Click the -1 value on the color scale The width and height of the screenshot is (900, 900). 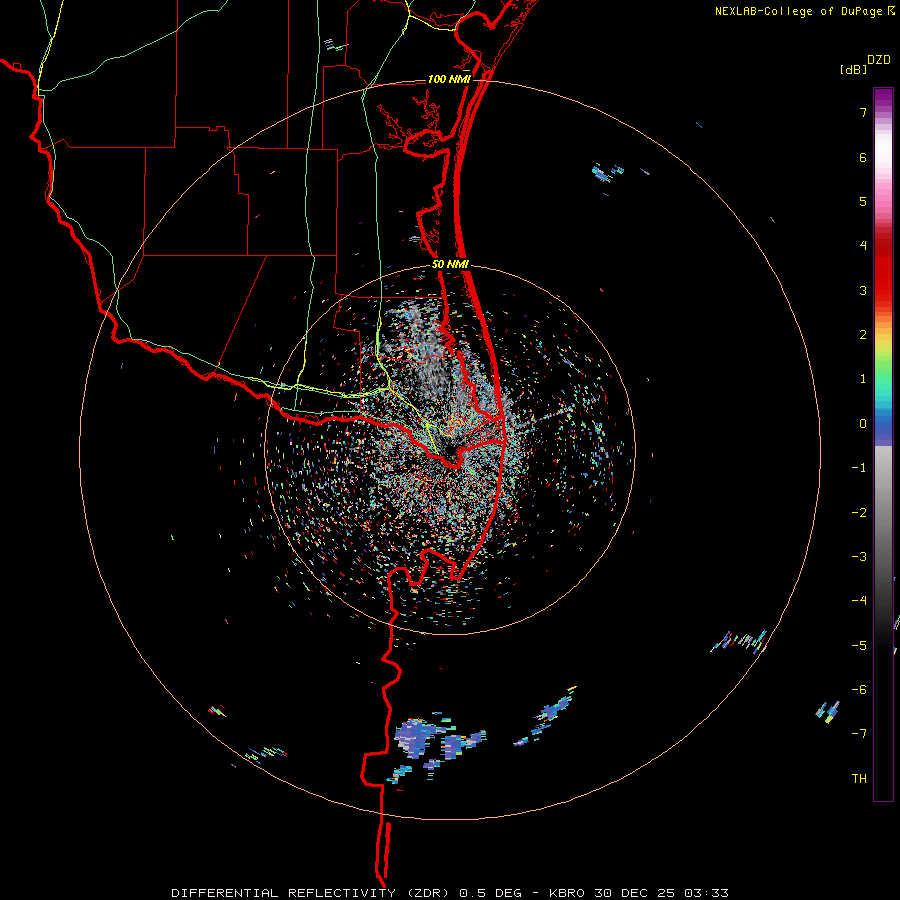coord(859,468)
